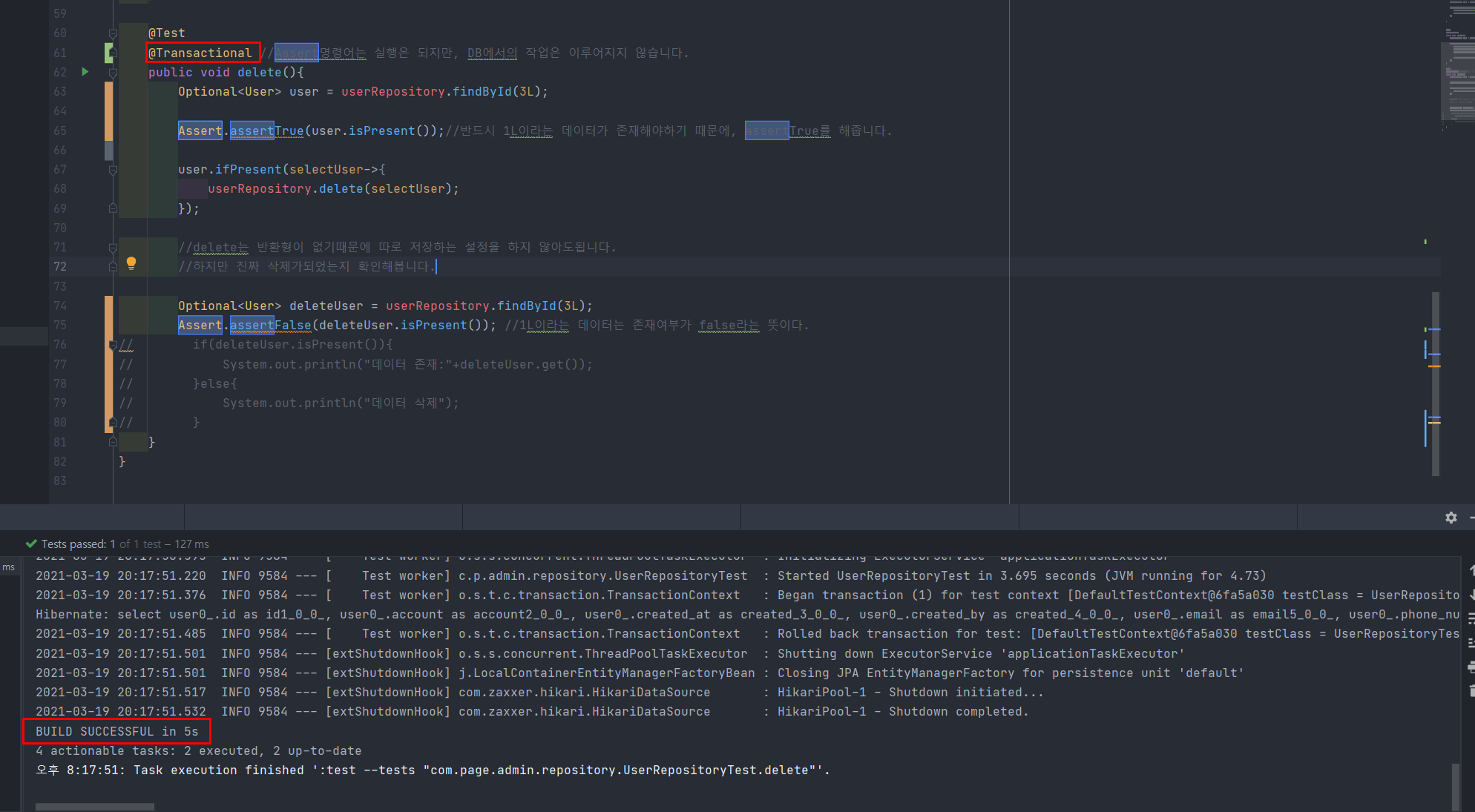Image resolution: width=1475 pixels, height=812 pixels.
Task: Click assertFalse method on line 75
Action: [x=271, y=325]
